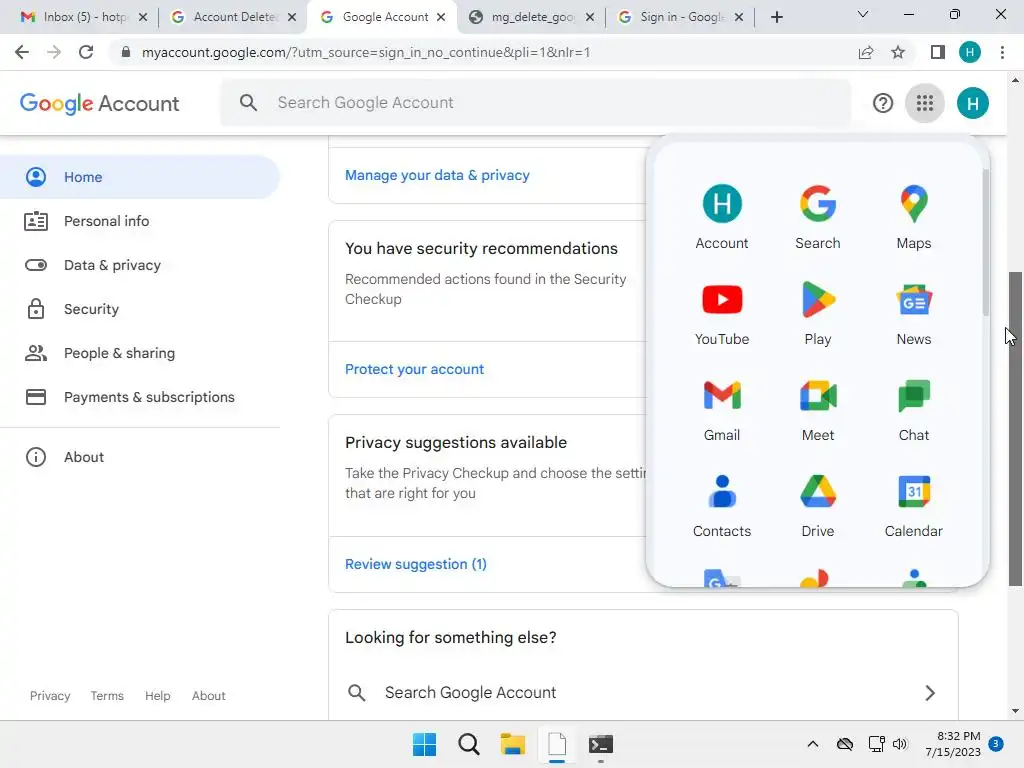Open Data & privacy section

click(x=140, y=265)
